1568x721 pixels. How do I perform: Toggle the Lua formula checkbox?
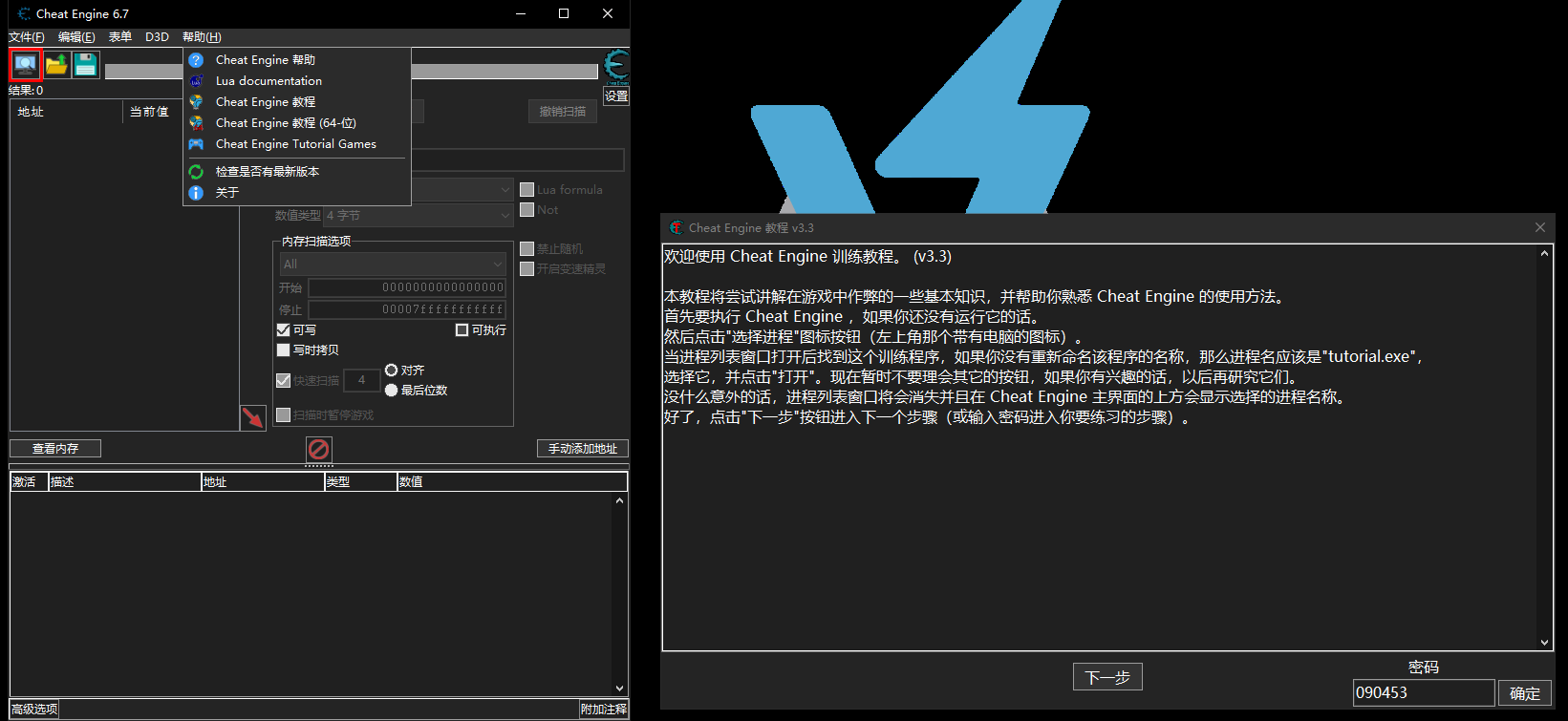(x=526, y=190)
